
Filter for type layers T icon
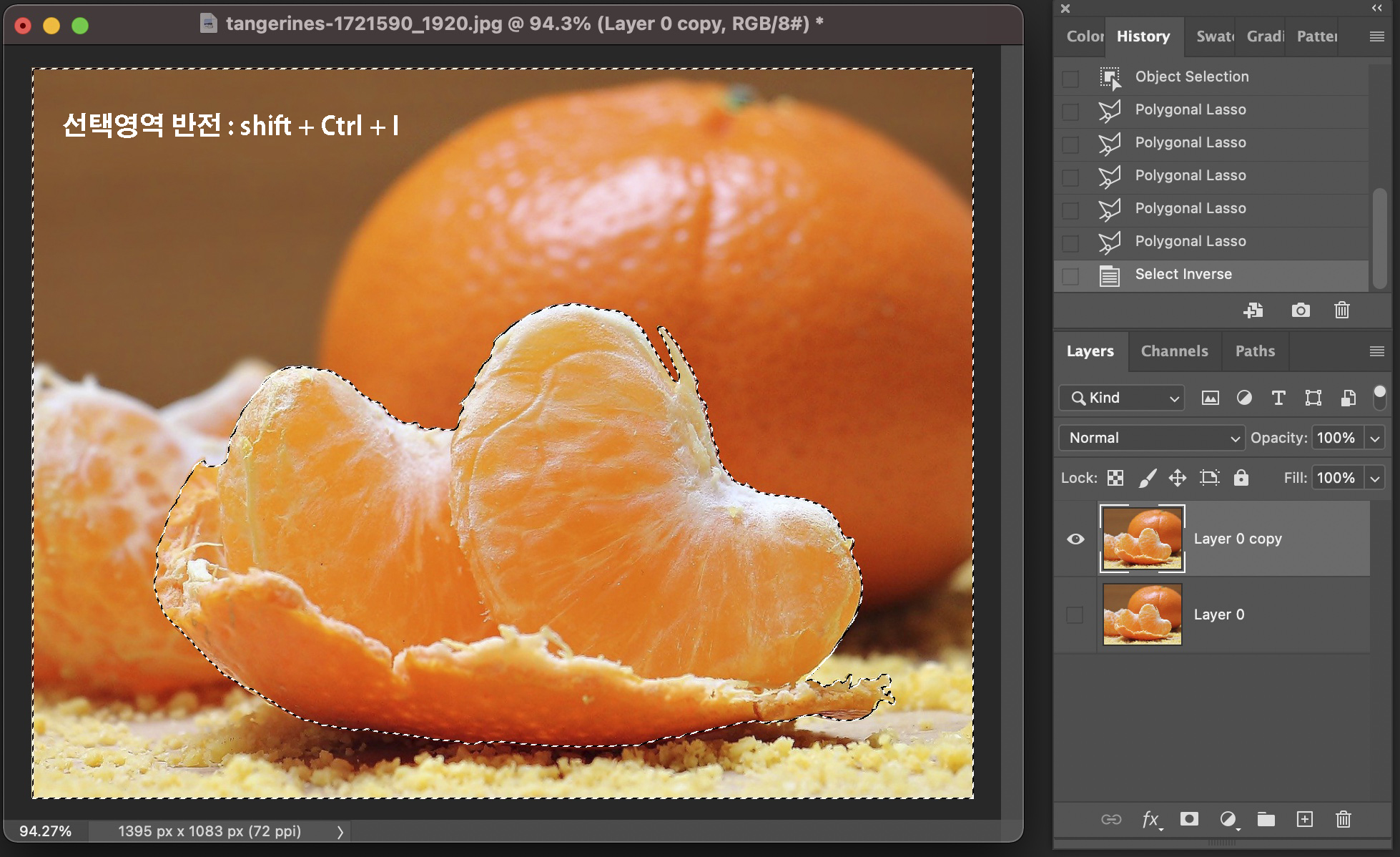pos(1278,398)
